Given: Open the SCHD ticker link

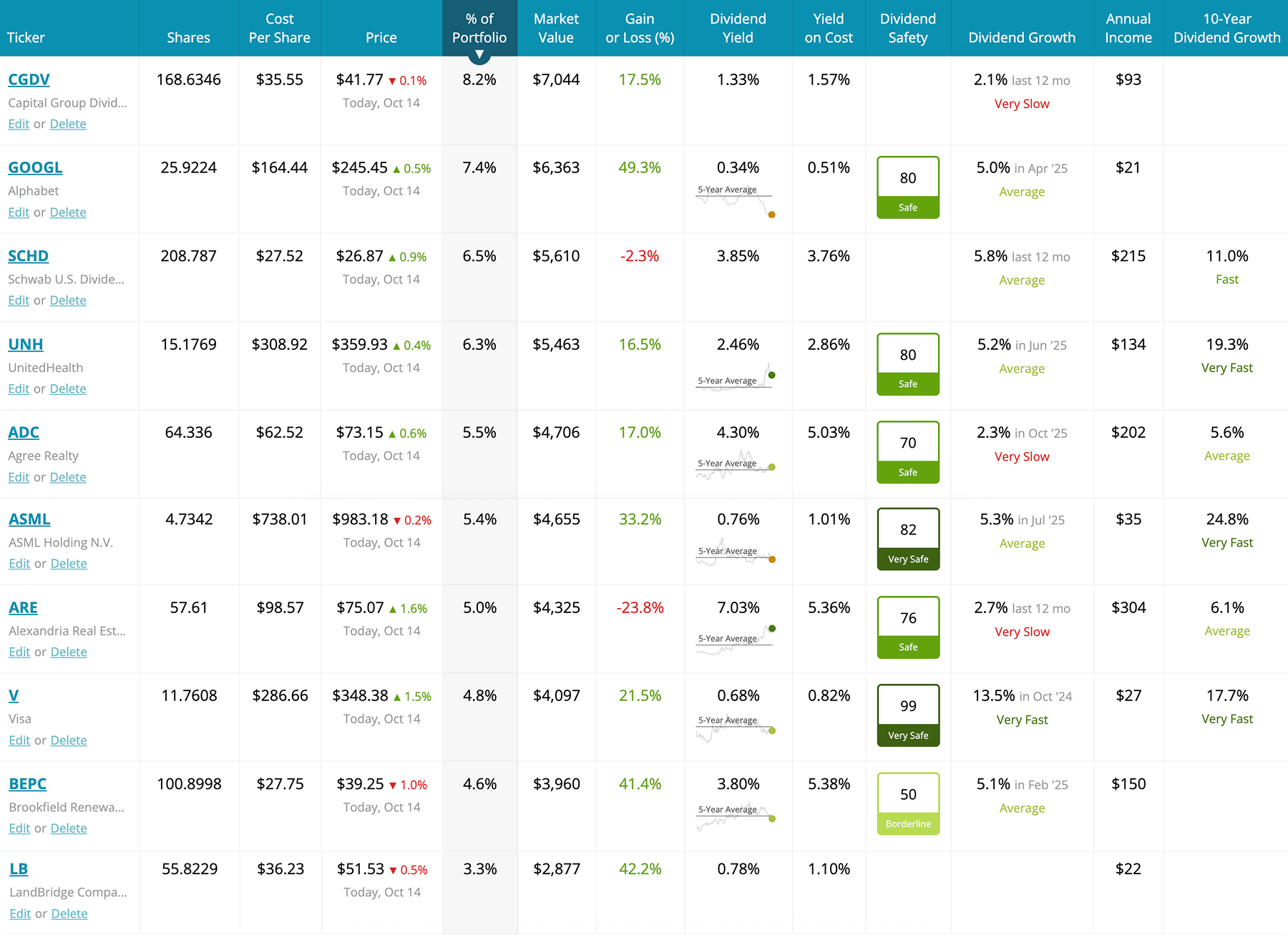Looking at the screenshot, I should [28, 256].
